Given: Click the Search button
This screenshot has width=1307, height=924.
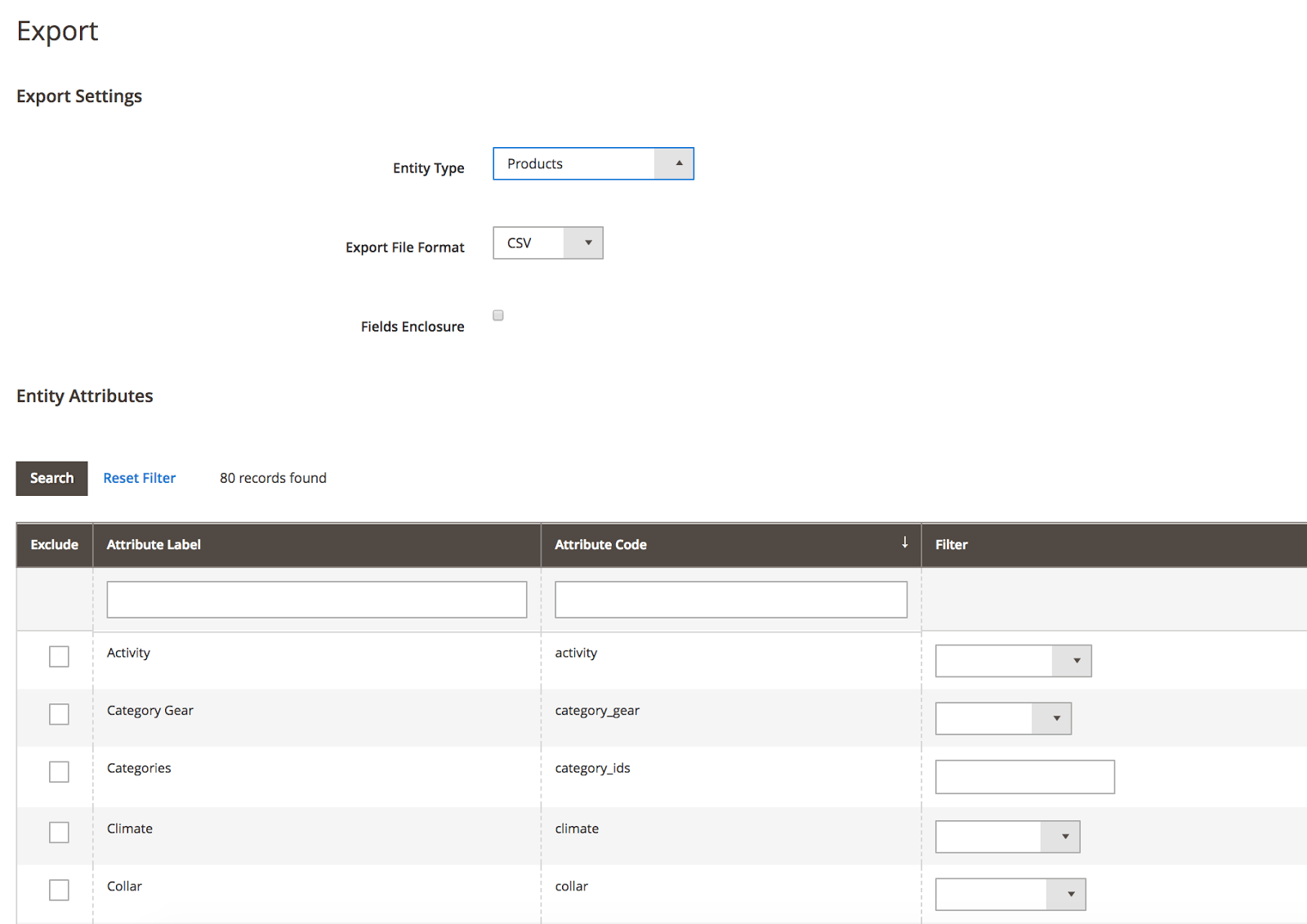Looking at the screenshot, I should 51,478.
